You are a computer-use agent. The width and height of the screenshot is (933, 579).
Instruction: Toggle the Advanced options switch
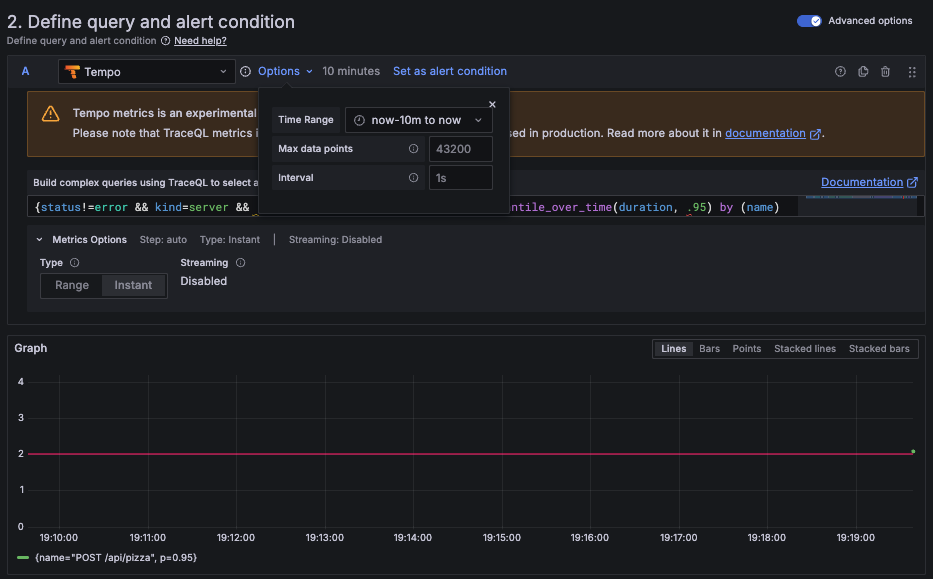tap(808, 20)
